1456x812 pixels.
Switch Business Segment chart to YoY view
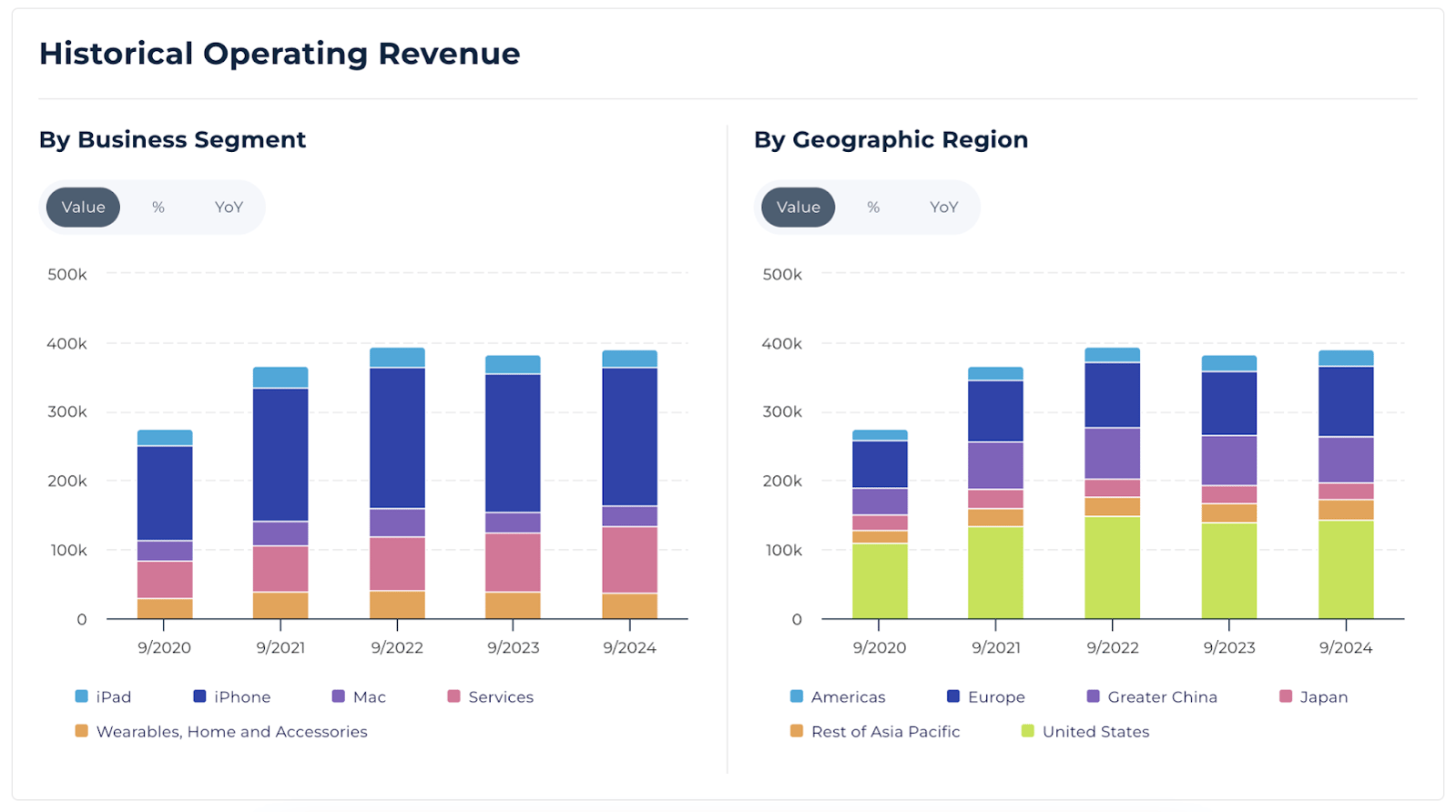(x=229, y=208)
